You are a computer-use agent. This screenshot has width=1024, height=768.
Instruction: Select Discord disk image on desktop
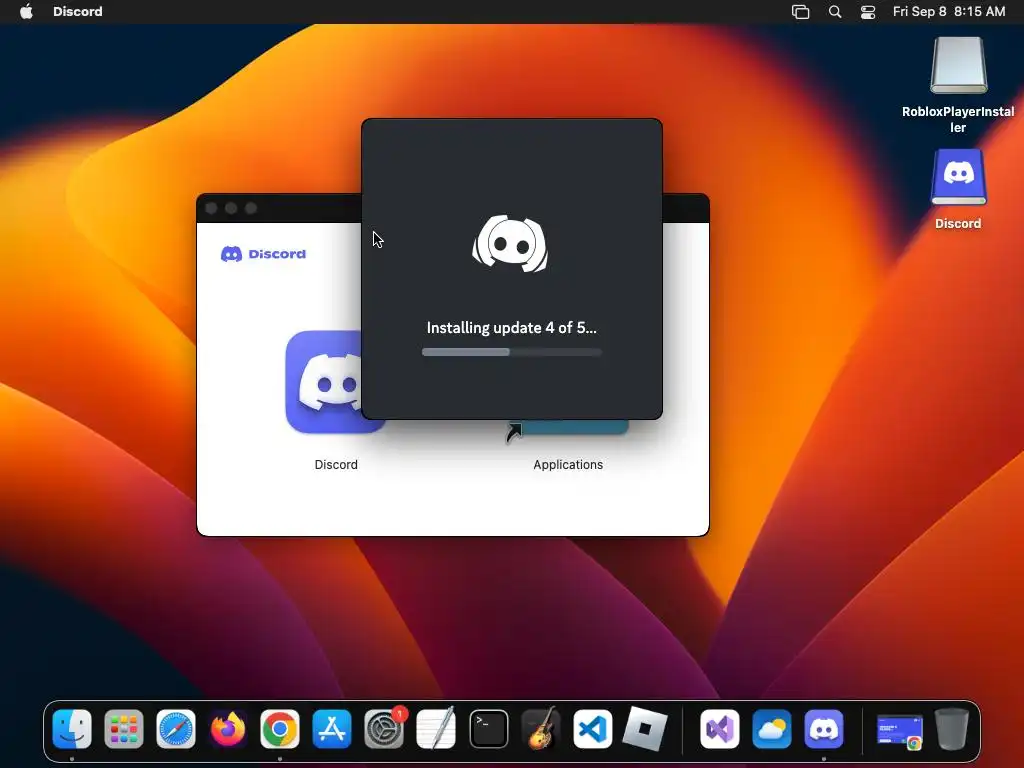(x=958, y=177)
